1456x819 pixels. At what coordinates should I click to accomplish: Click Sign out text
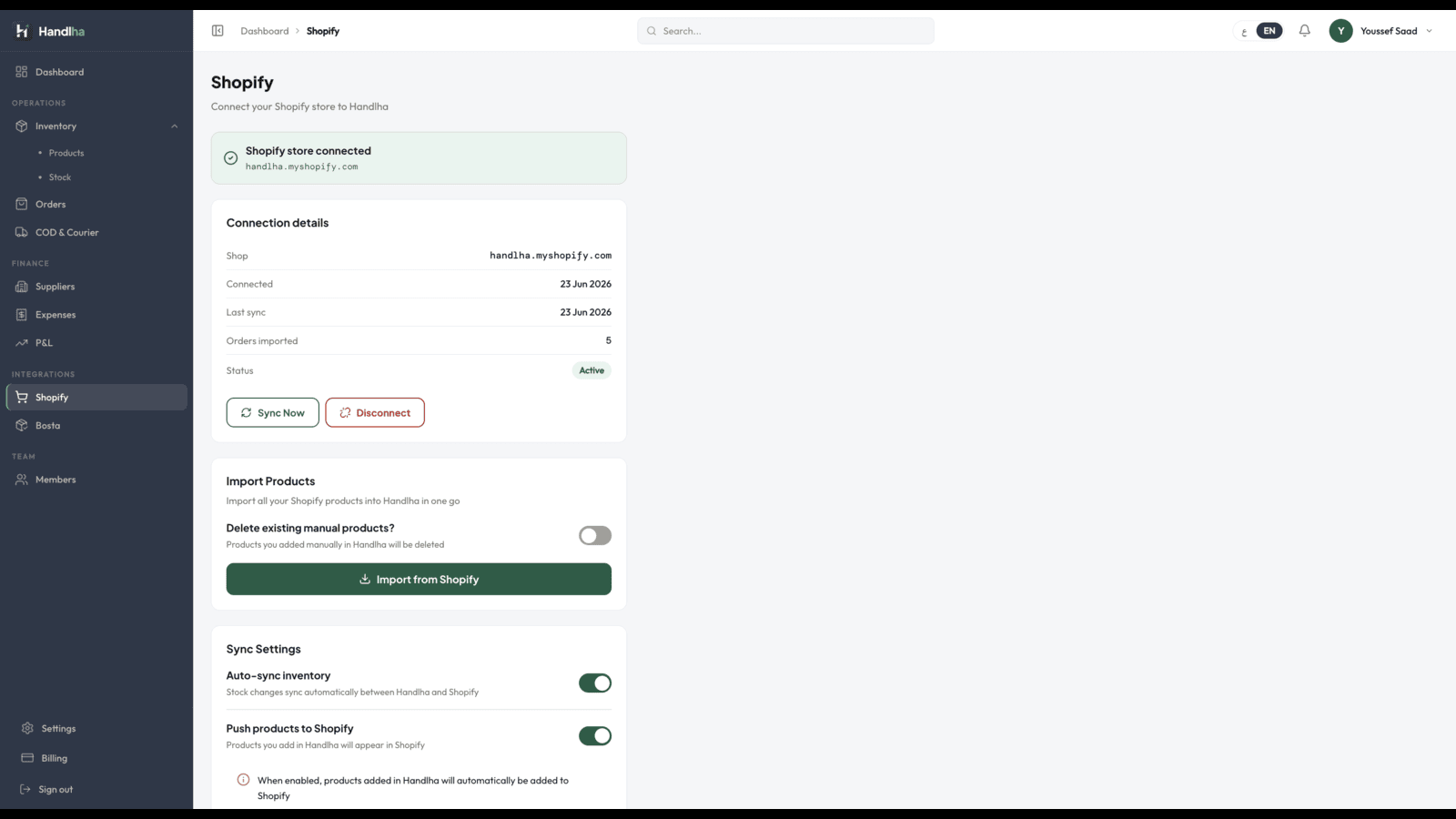pos(56,790)
